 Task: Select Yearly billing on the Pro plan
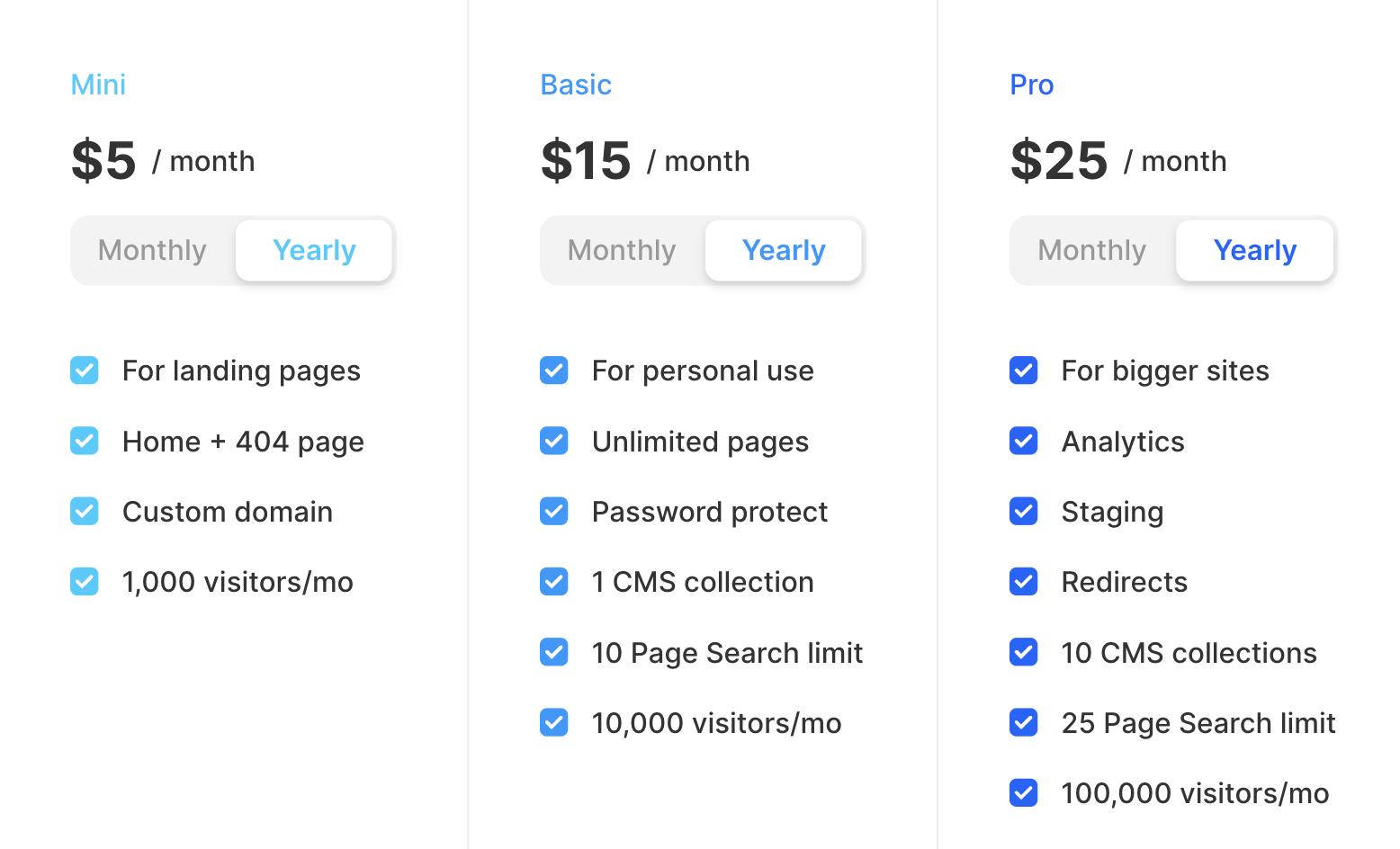pos(1254,250)
